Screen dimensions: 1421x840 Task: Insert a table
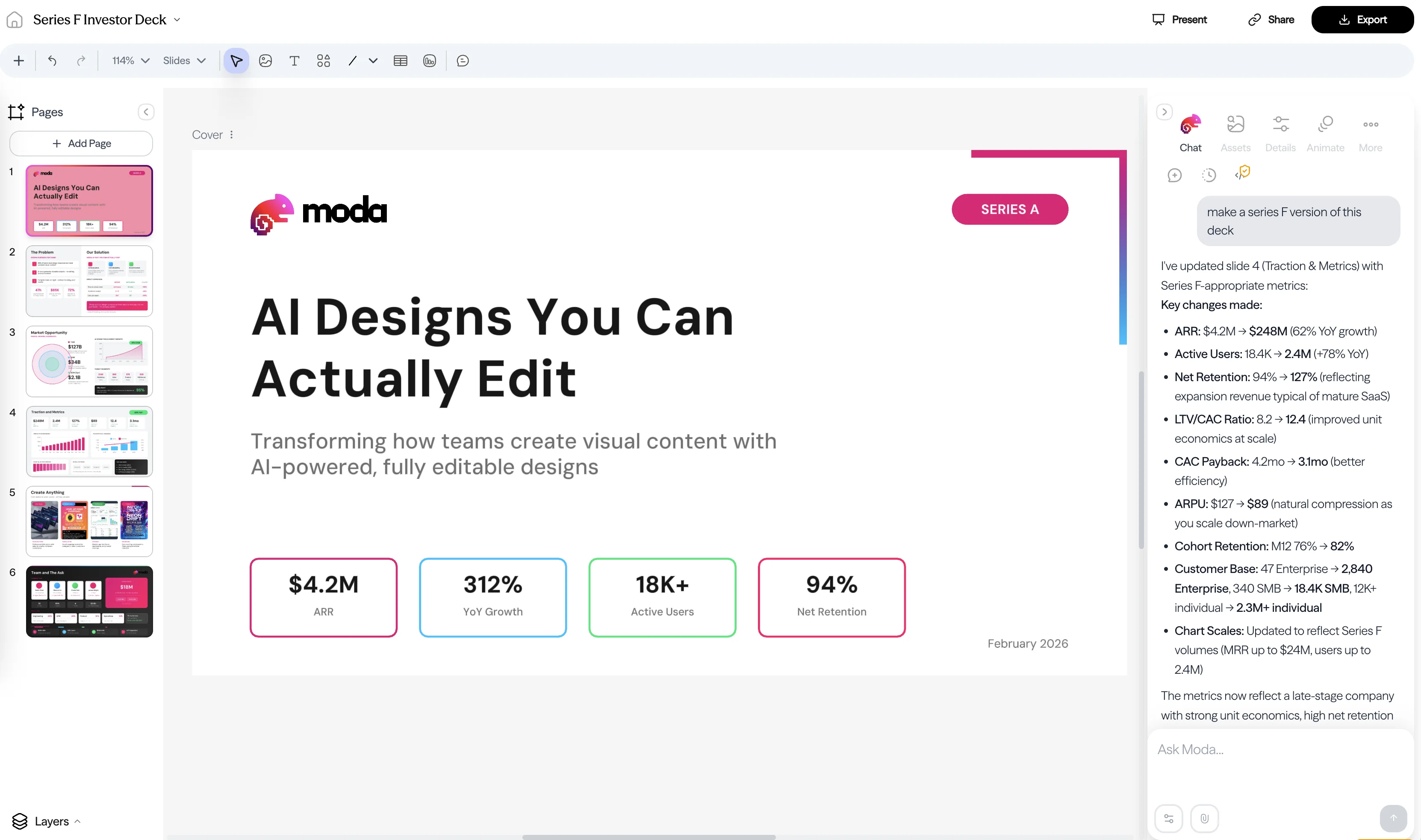click(x=401, y=61)
